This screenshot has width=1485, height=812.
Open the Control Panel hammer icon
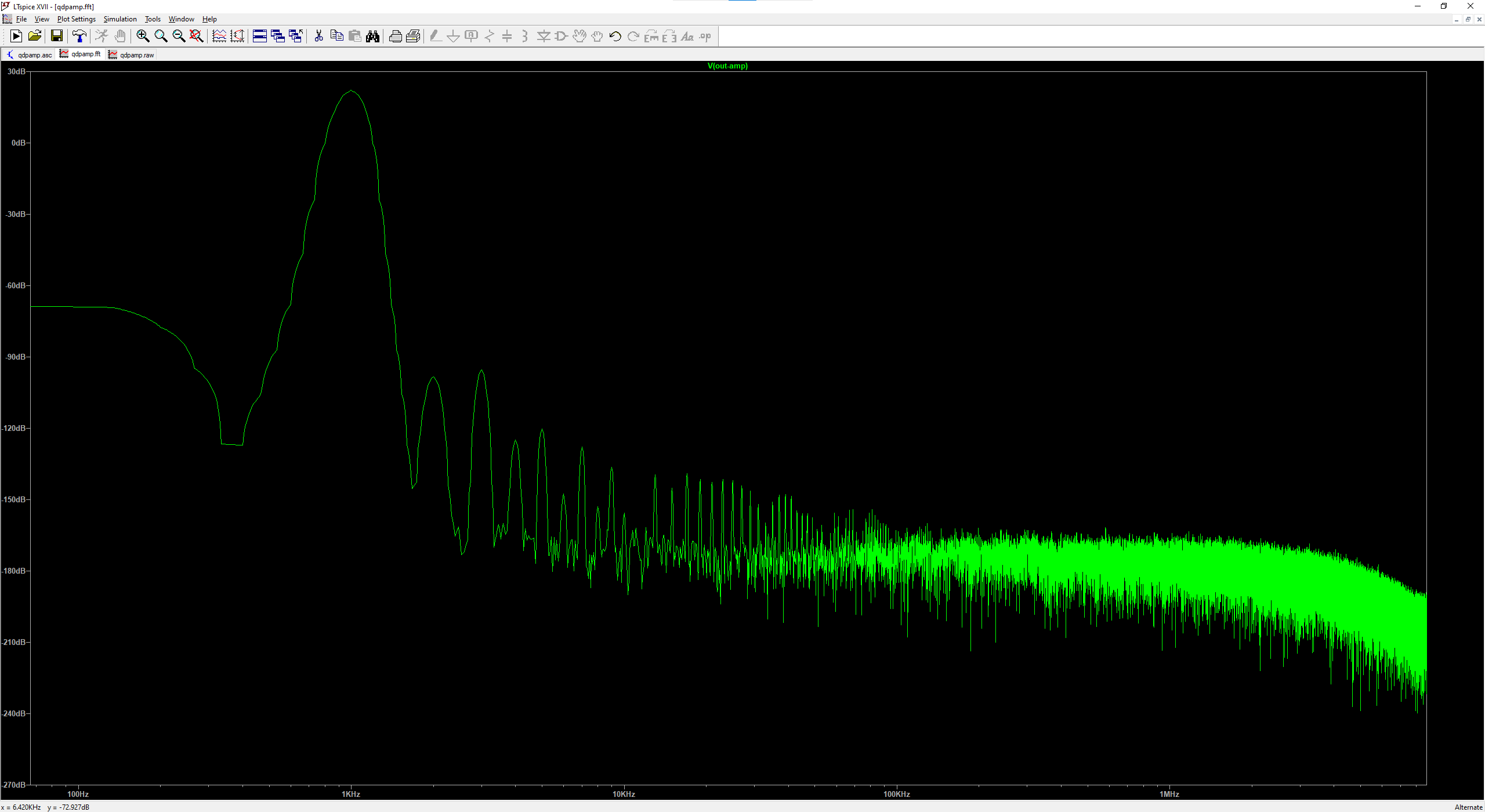pos(79,37)
